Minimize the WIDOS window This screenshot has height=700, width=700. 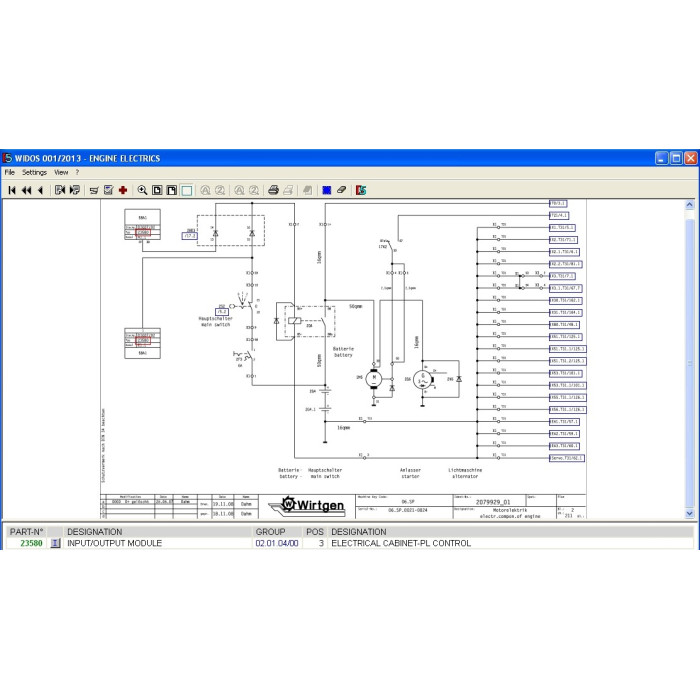point(662,158)
